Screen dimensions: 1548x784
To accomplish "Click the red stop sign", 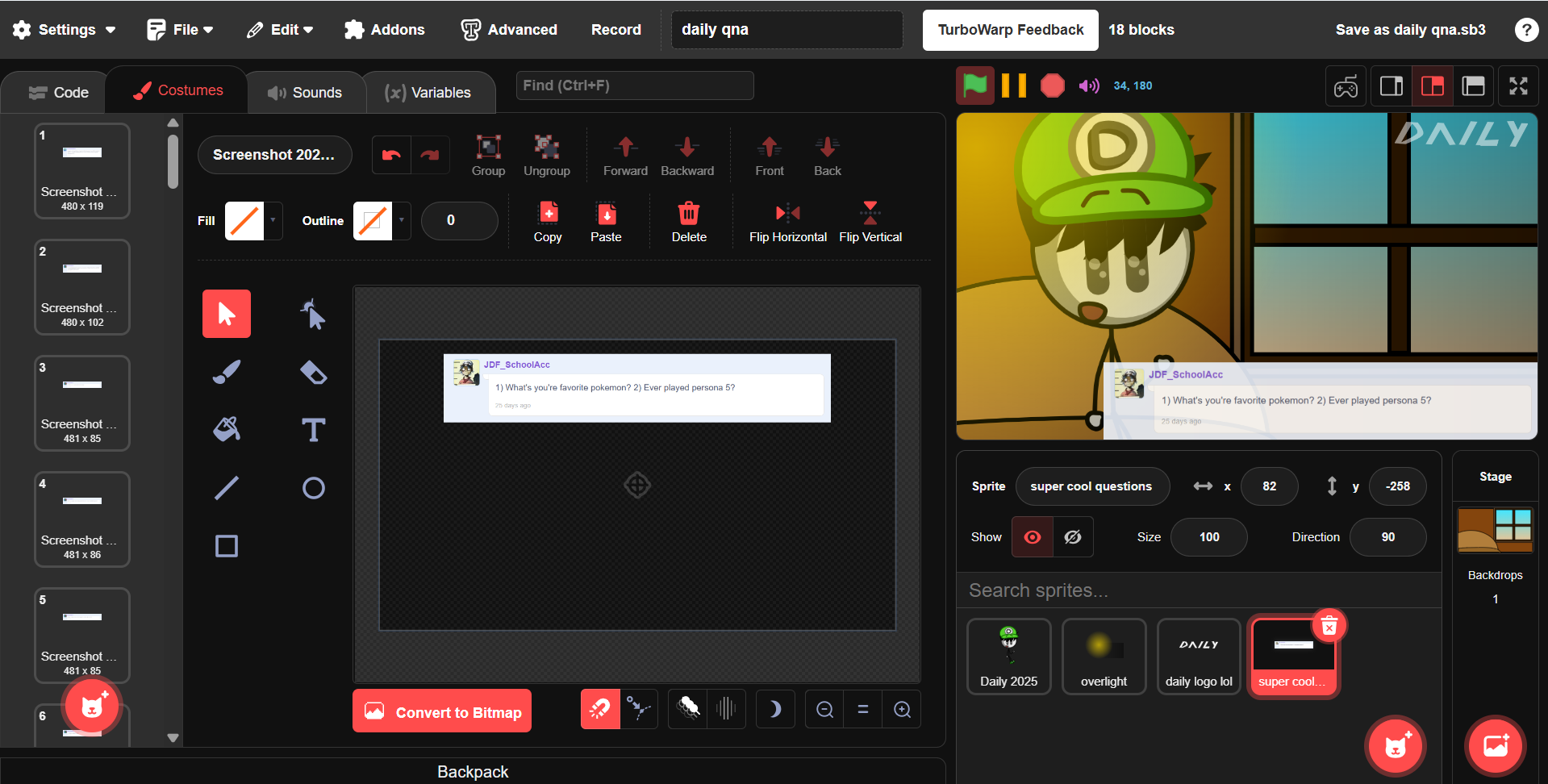I will click(1053, 85).
